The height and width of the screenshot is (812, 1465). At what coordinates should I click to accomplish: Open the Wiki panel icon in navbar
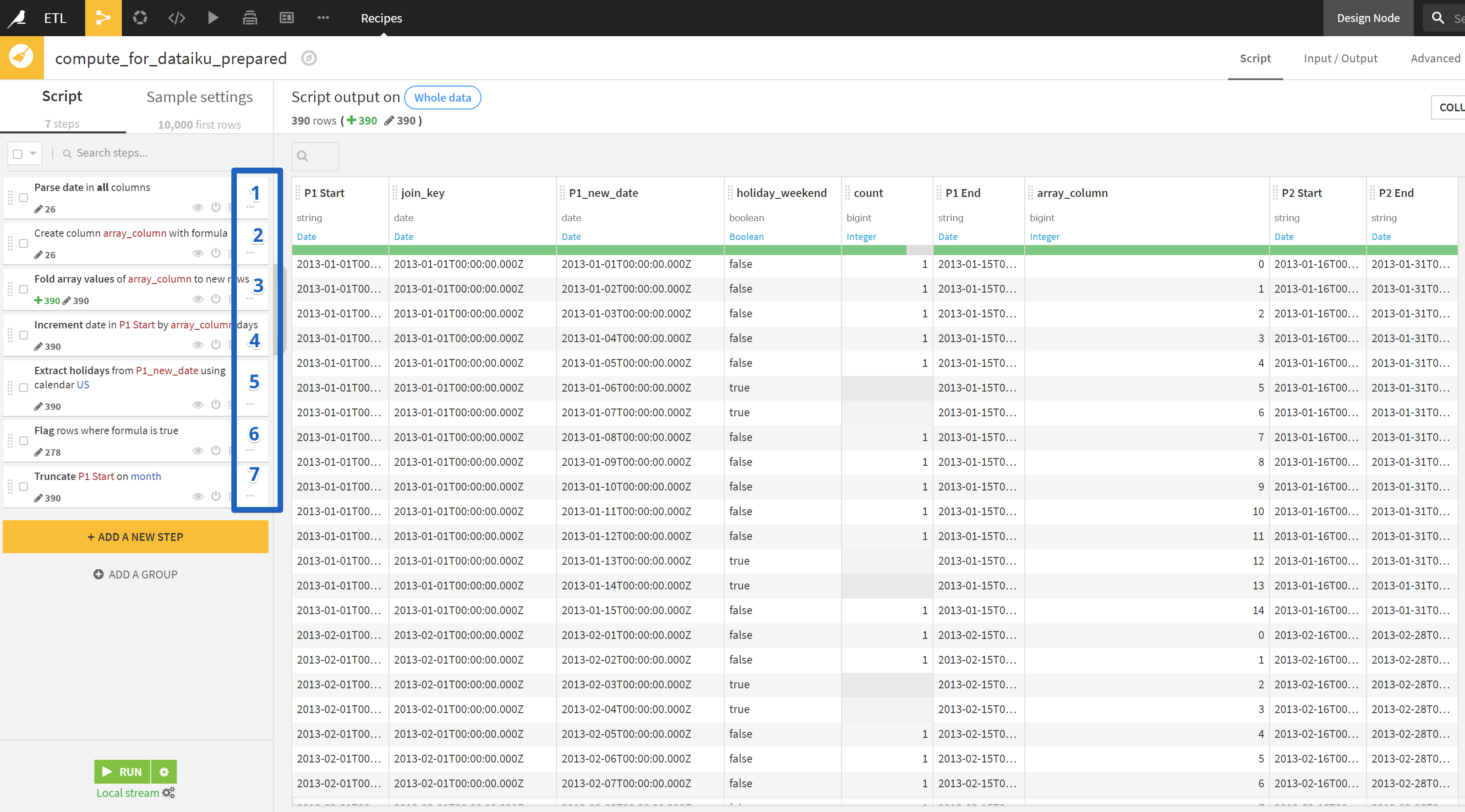(x=287, y=18)
